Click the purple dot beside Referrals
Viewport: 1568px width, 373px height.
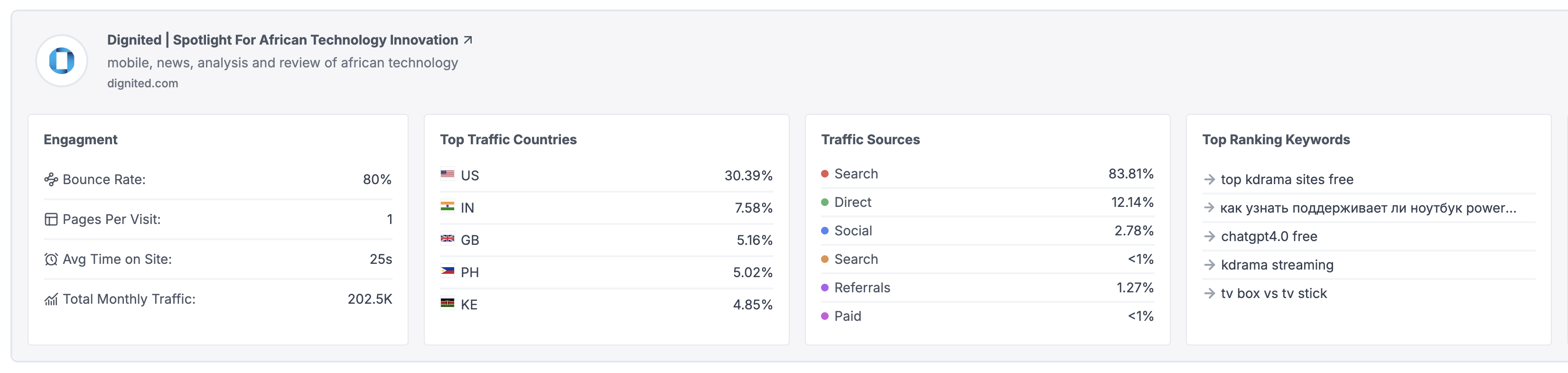click(x=825, y=289)
